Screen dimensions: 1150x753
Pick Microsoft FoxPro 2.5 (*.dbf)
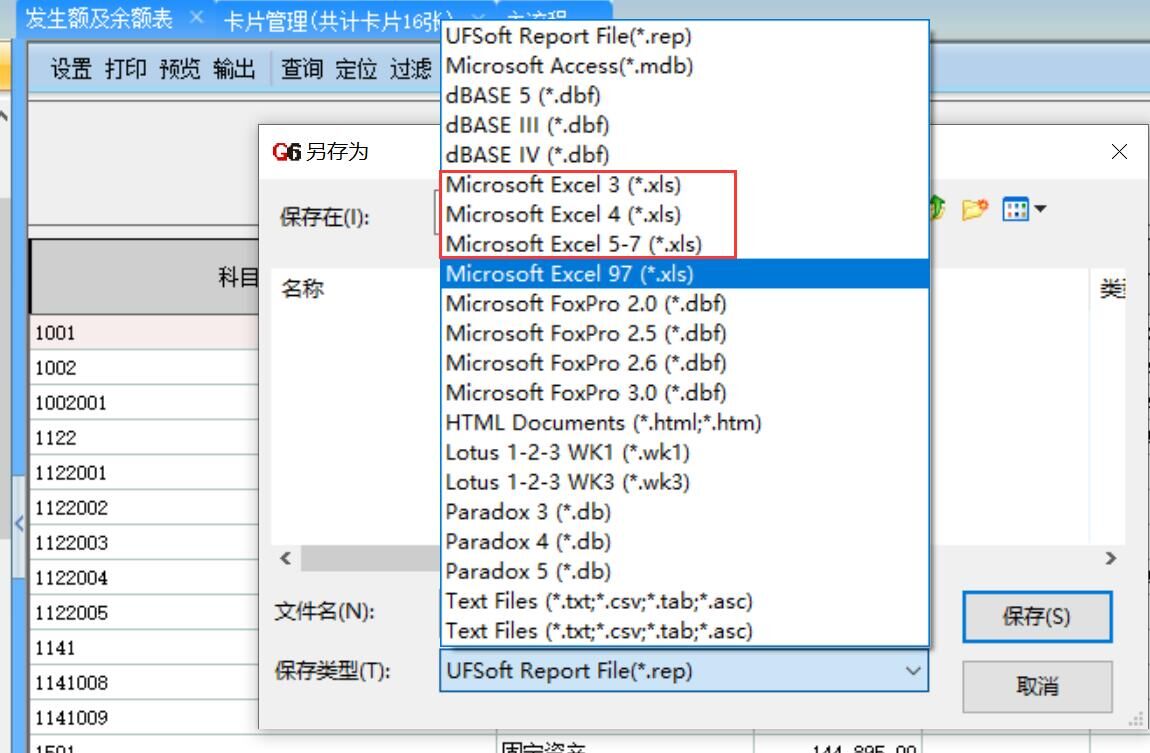[685, 333]
